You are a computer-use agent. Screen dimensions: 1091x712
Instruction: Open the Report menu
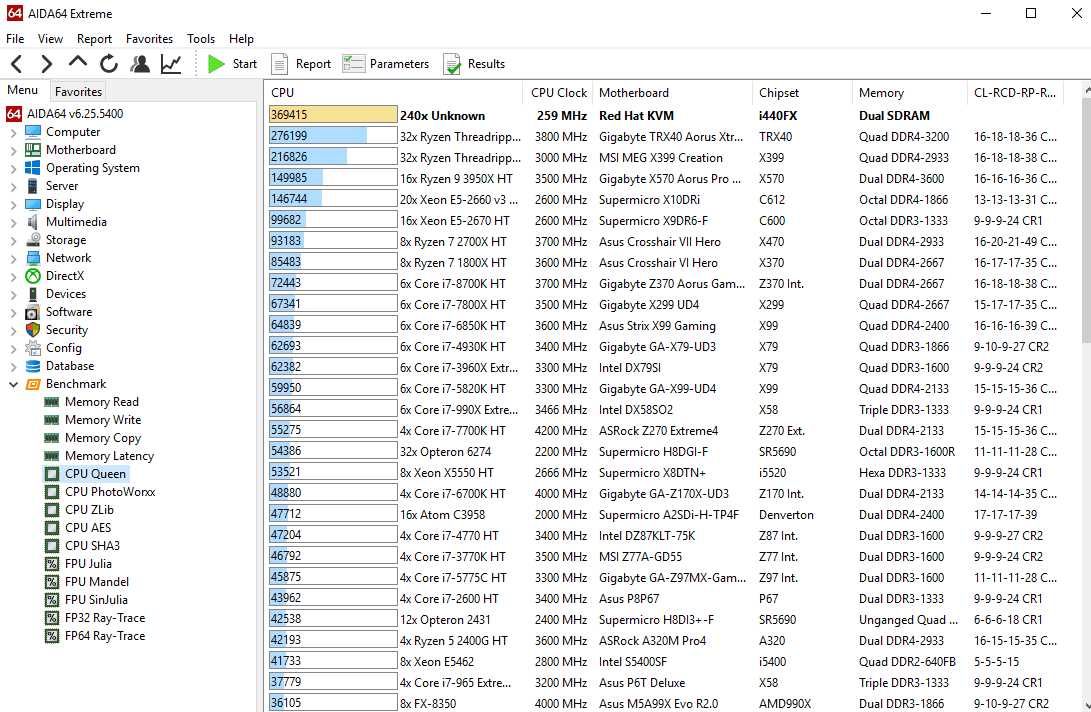[94, 39]
